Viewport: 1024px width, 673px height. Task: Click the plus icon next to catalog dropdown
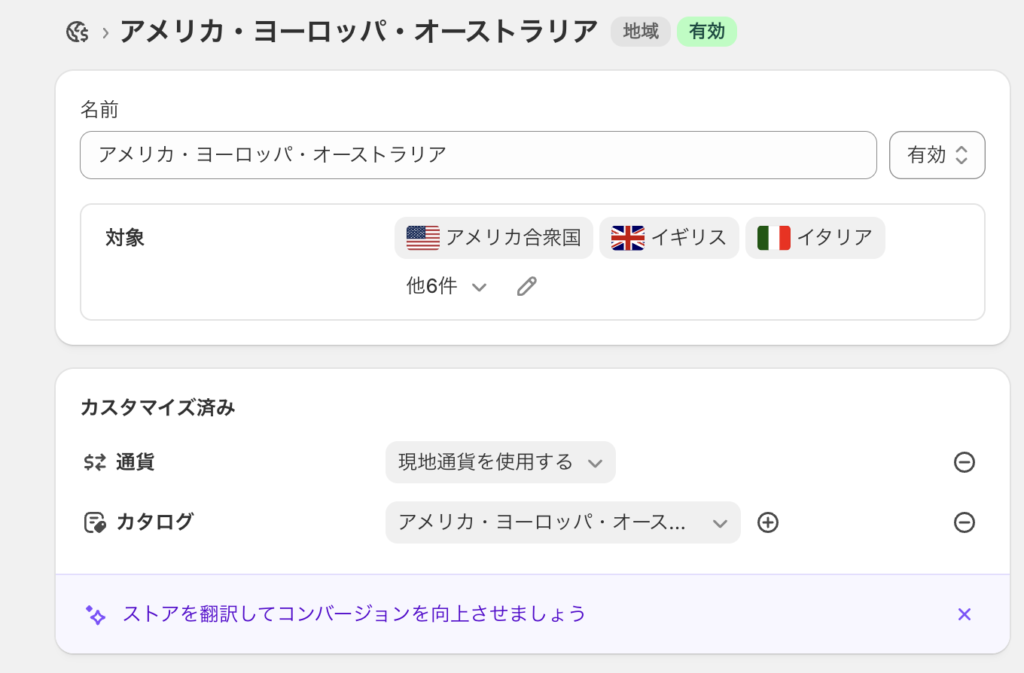(767, 522)
